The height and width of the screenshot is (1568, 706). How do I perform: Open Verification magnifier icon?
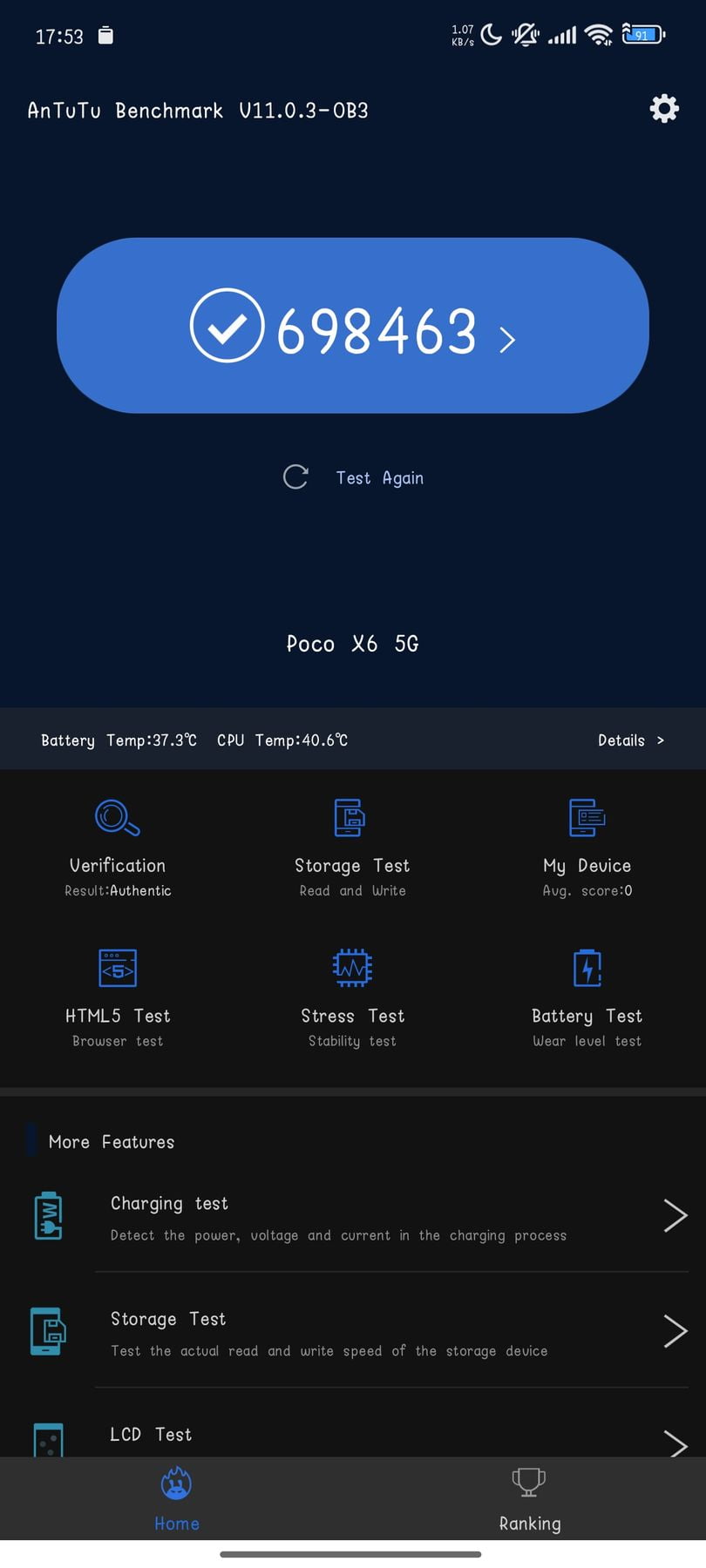point(118,818)
